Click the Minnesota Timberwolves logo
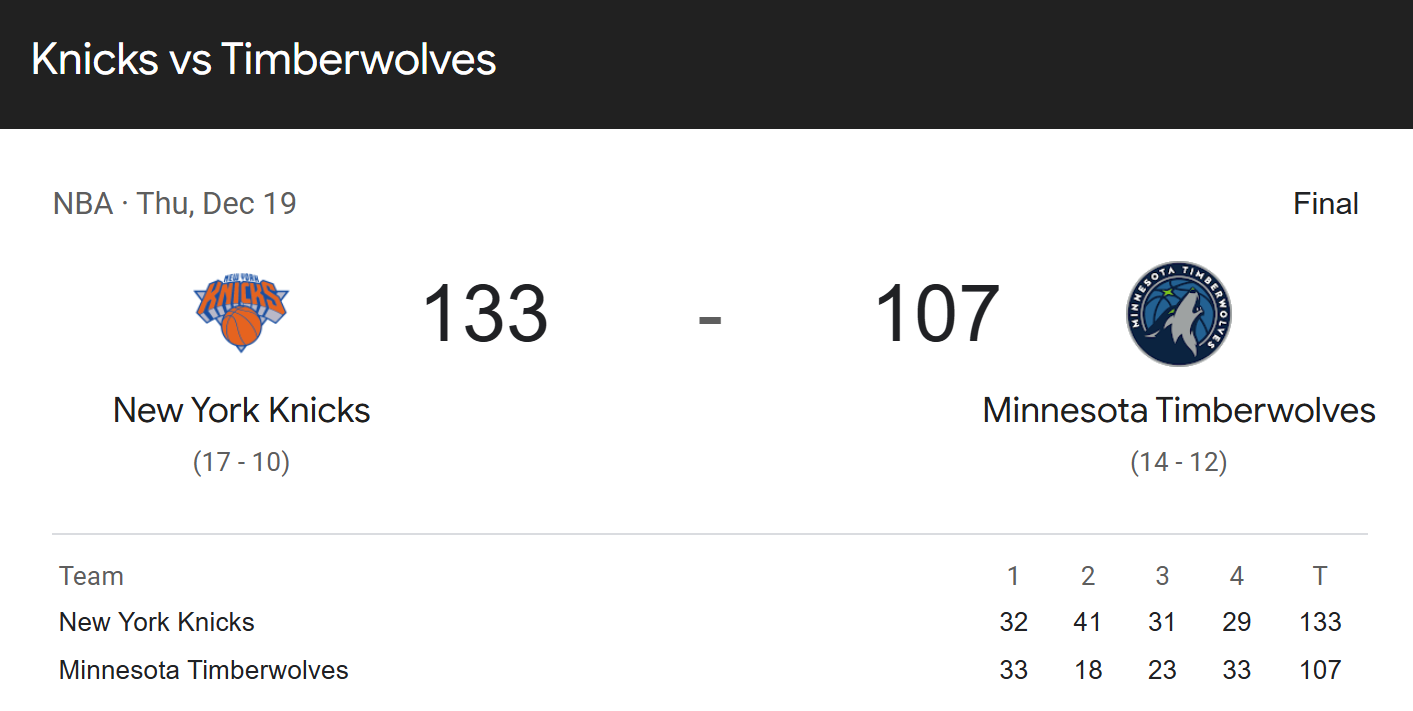The image size is (1413, 711). pos(1178,314)
